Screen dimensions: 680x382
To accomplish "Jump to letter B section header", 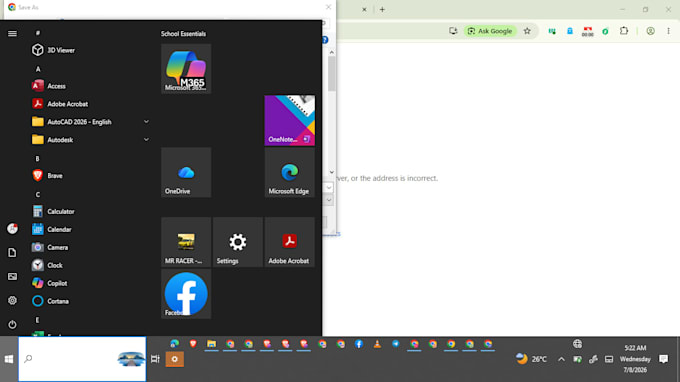I will tap(37, 159).
